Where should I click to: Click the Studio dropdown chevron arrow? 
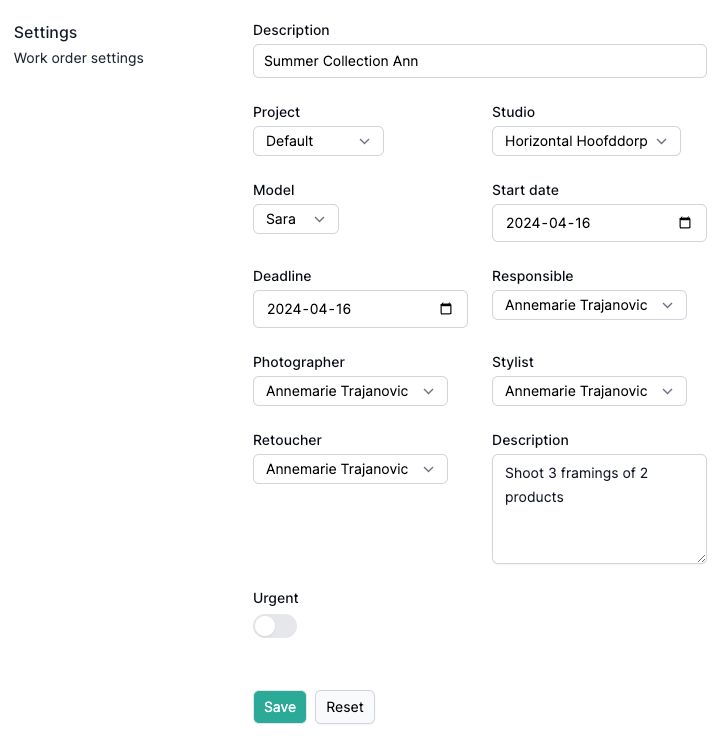tap(661, 141)
